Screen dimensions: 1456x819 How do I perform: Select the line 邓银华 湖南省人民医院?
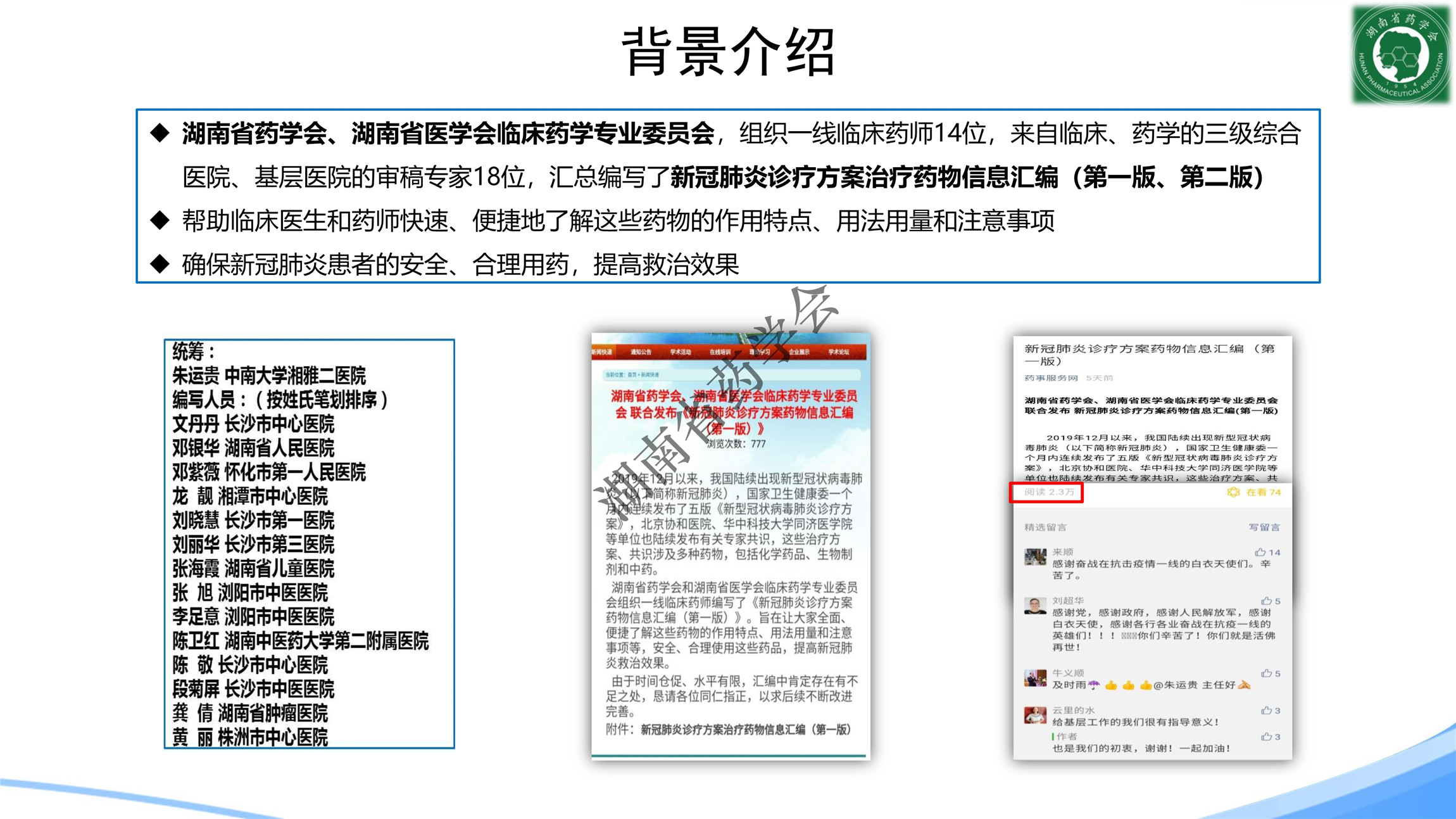(x=253, y=448)
